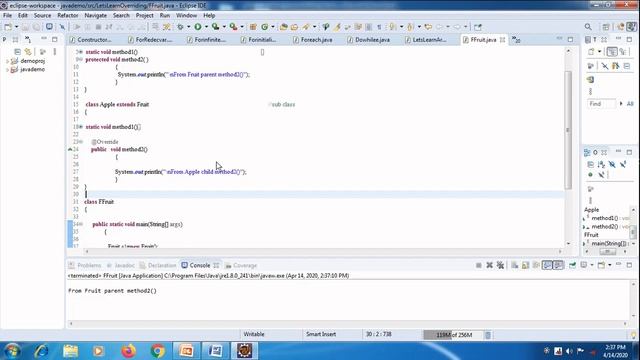The image size is (640, 360).
Task: Open the Source menu
Action: point(42,16)
